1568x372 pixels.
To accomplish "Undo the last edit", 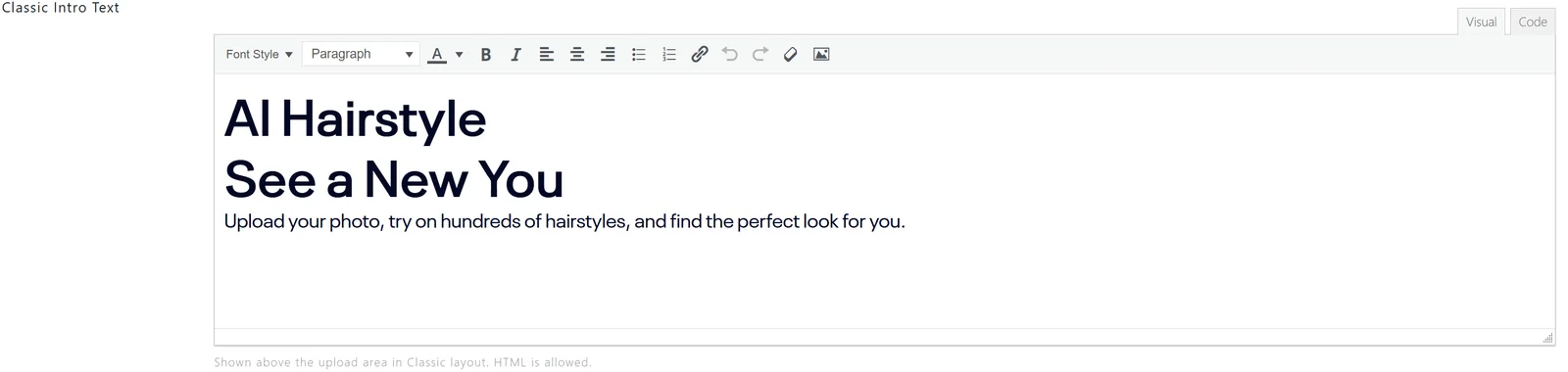I will tap(730, 54).
